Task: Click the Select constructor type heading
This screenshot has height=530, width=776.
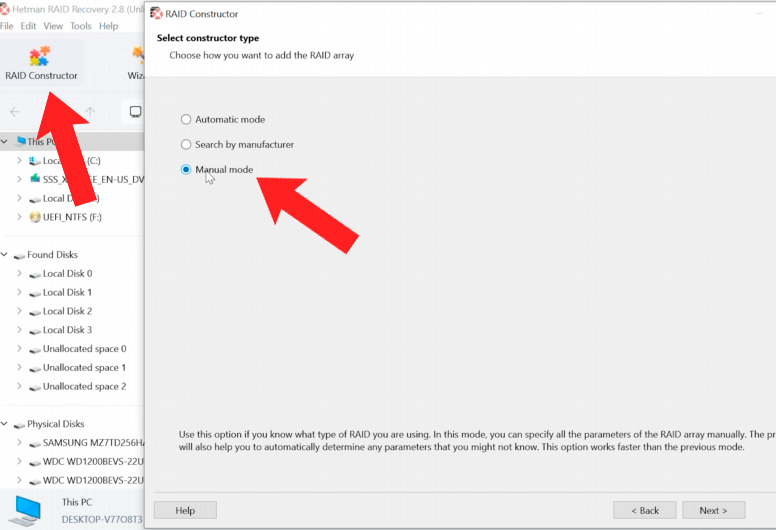Action: 208,38
